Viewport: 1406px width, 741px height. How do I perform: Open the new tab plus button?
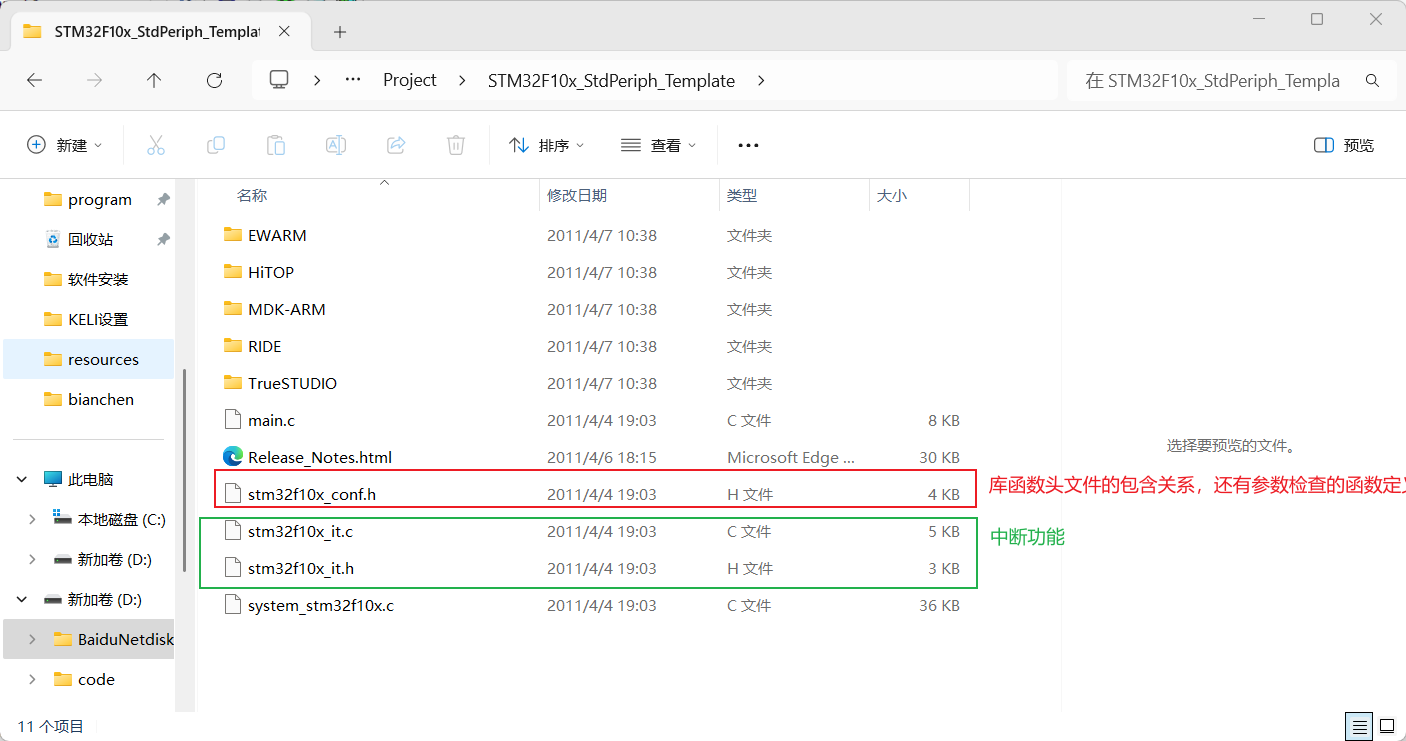click(x=340, y=32)
